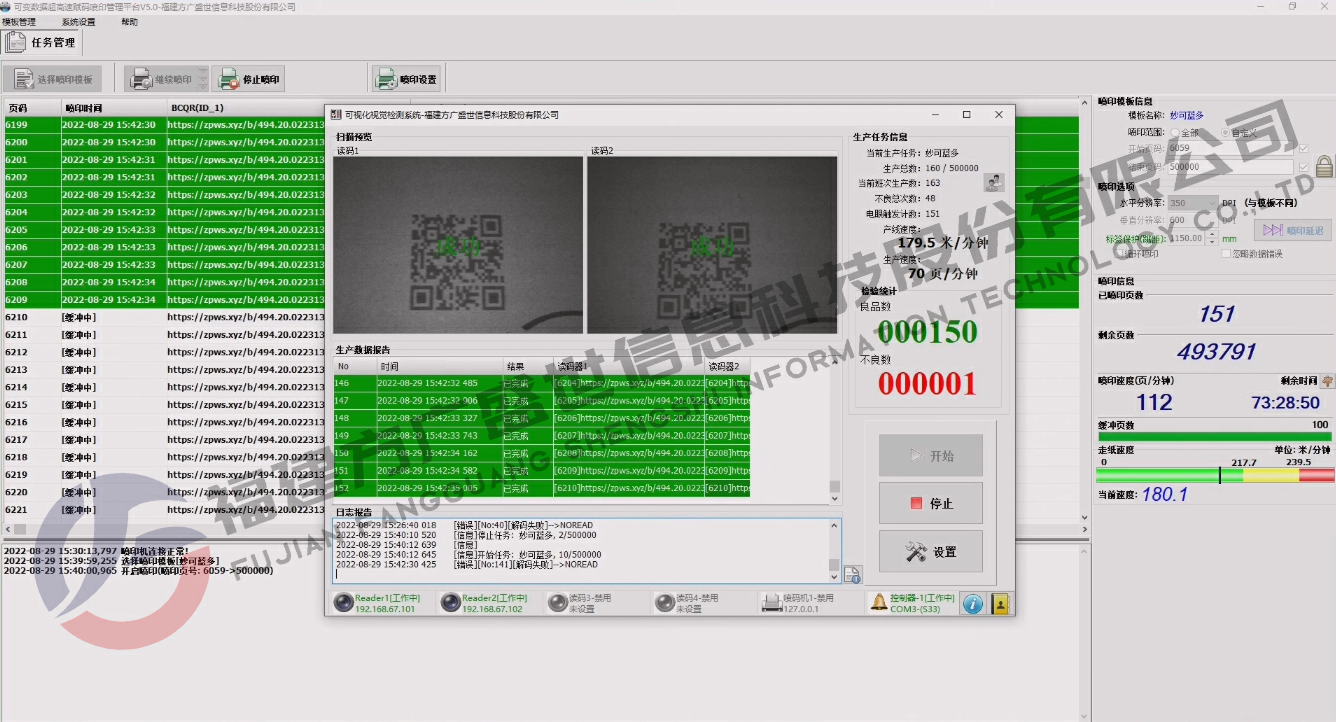Viewport: 1336px width, 722px height.
Task: Click the blue info icon in status bar
Action: click(x=972, y=603)
